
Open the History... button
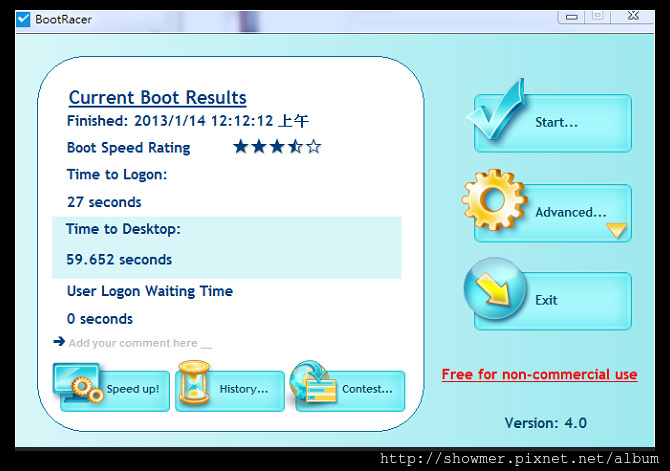tap(230, 391)
